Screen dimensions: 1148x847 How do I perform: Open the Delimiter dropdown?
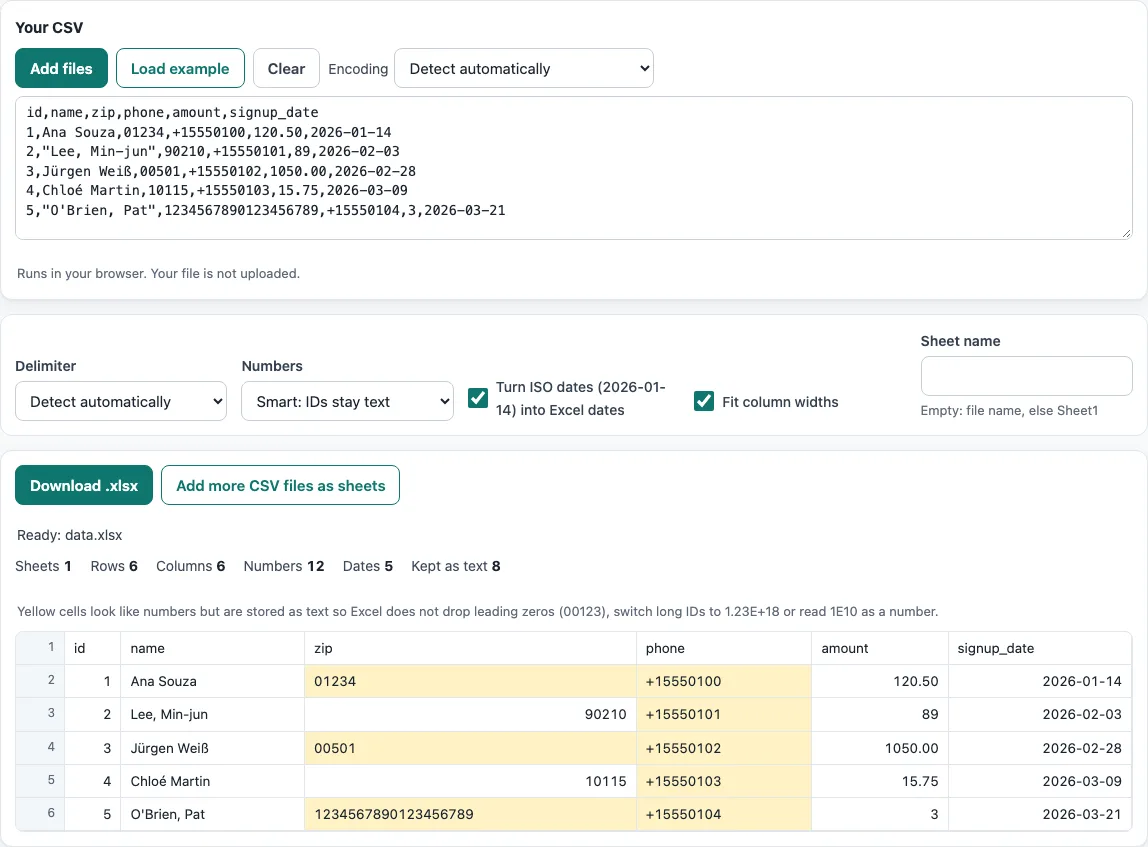pos(121,401)
